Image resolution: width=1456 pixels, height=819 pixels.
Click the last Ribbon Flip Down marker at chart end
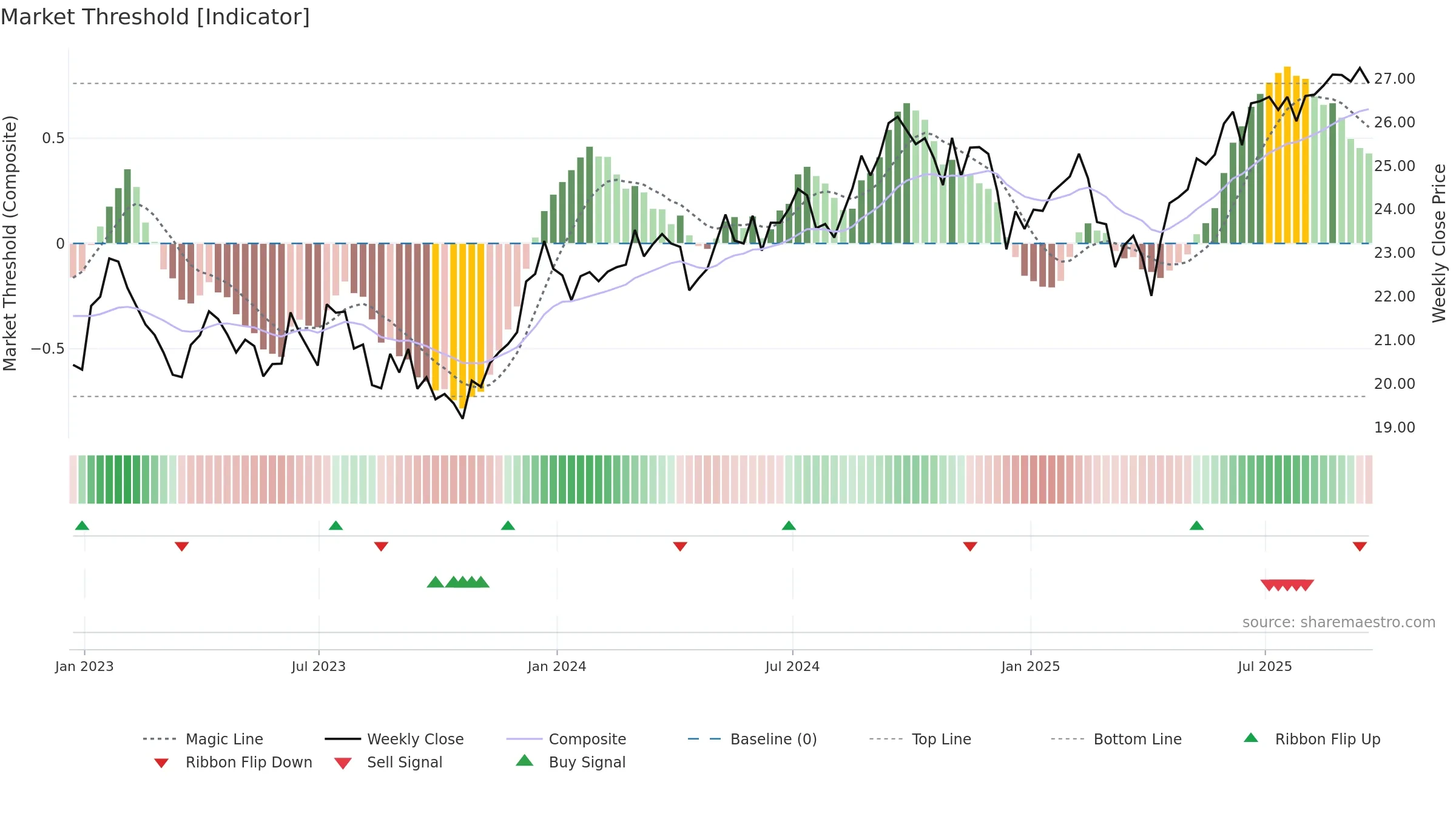click(1360, 547)
